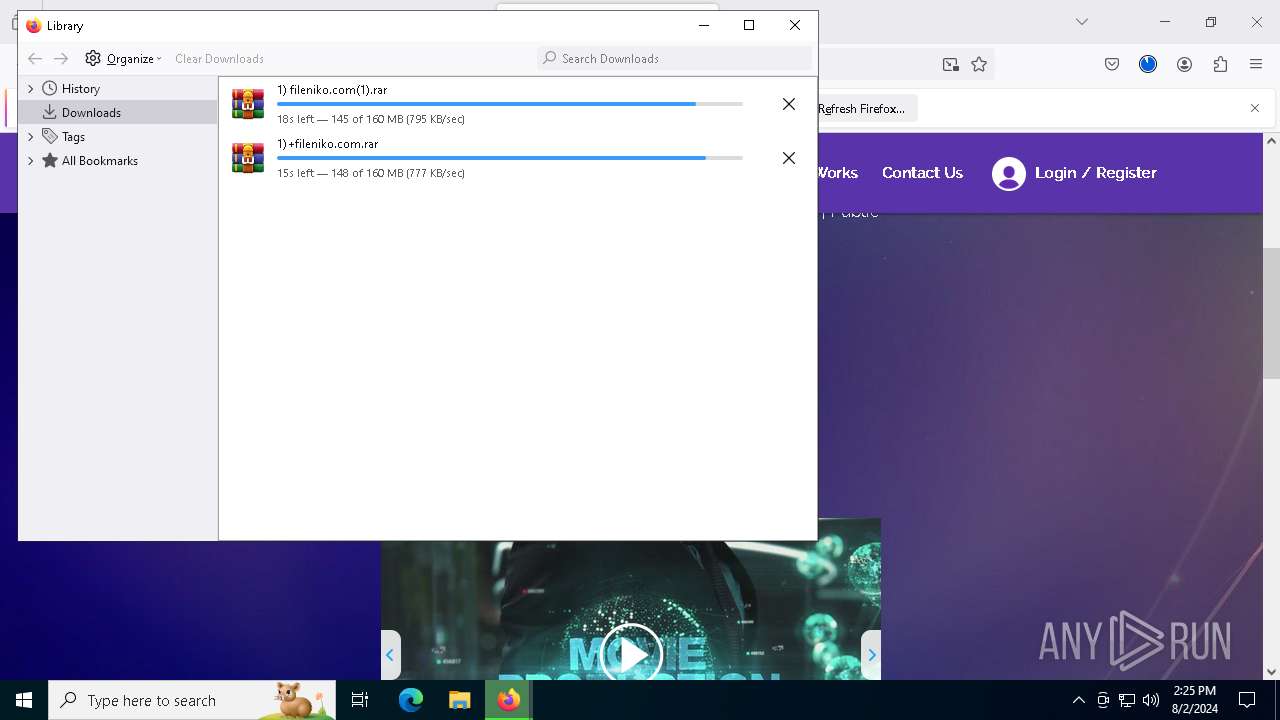The image size is (1280, 720).
Task: Click the user avatar icon by Login
Action: tap(1009, 174)
